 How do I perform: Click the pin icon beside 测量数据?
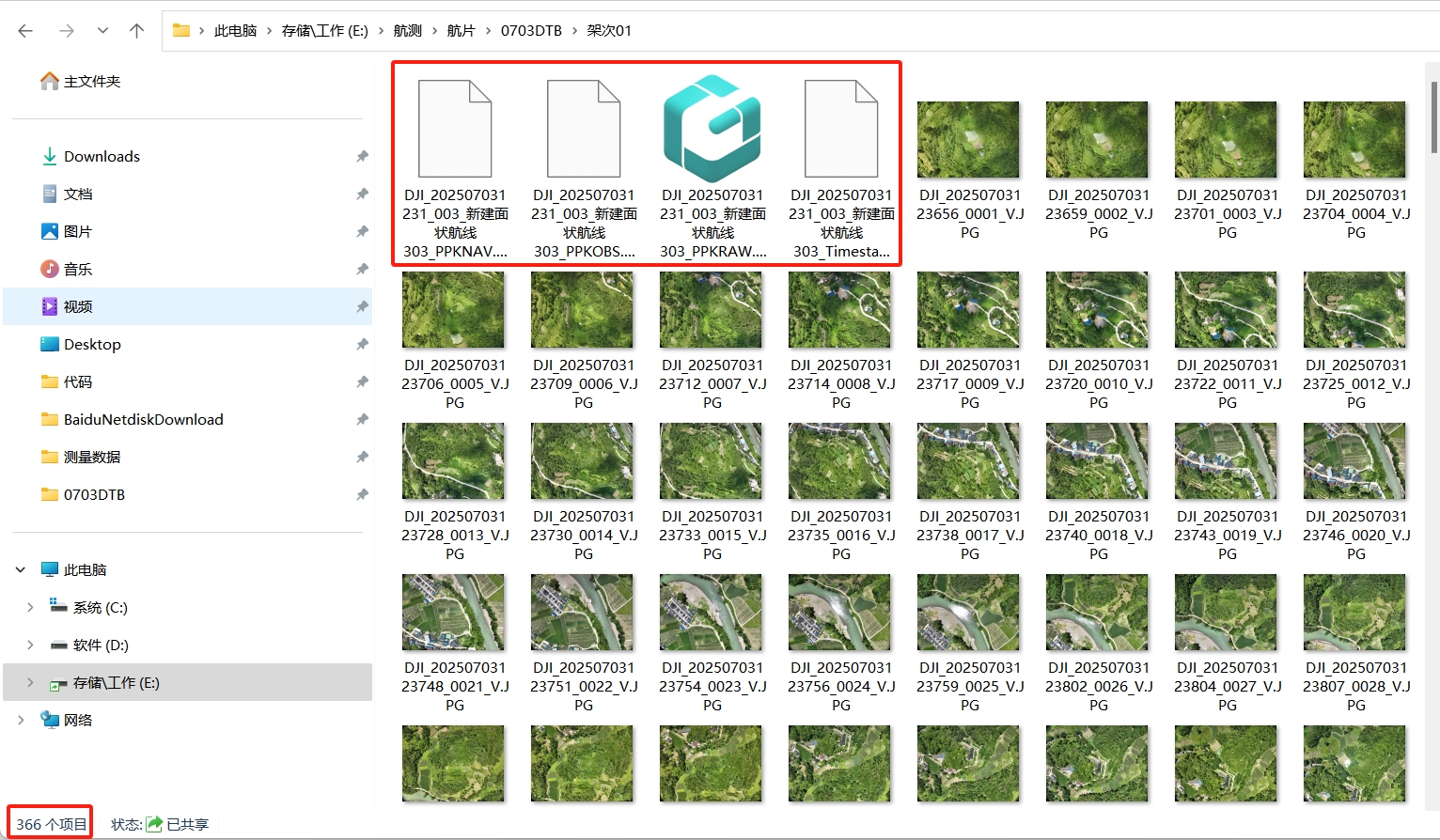point(362,458)
